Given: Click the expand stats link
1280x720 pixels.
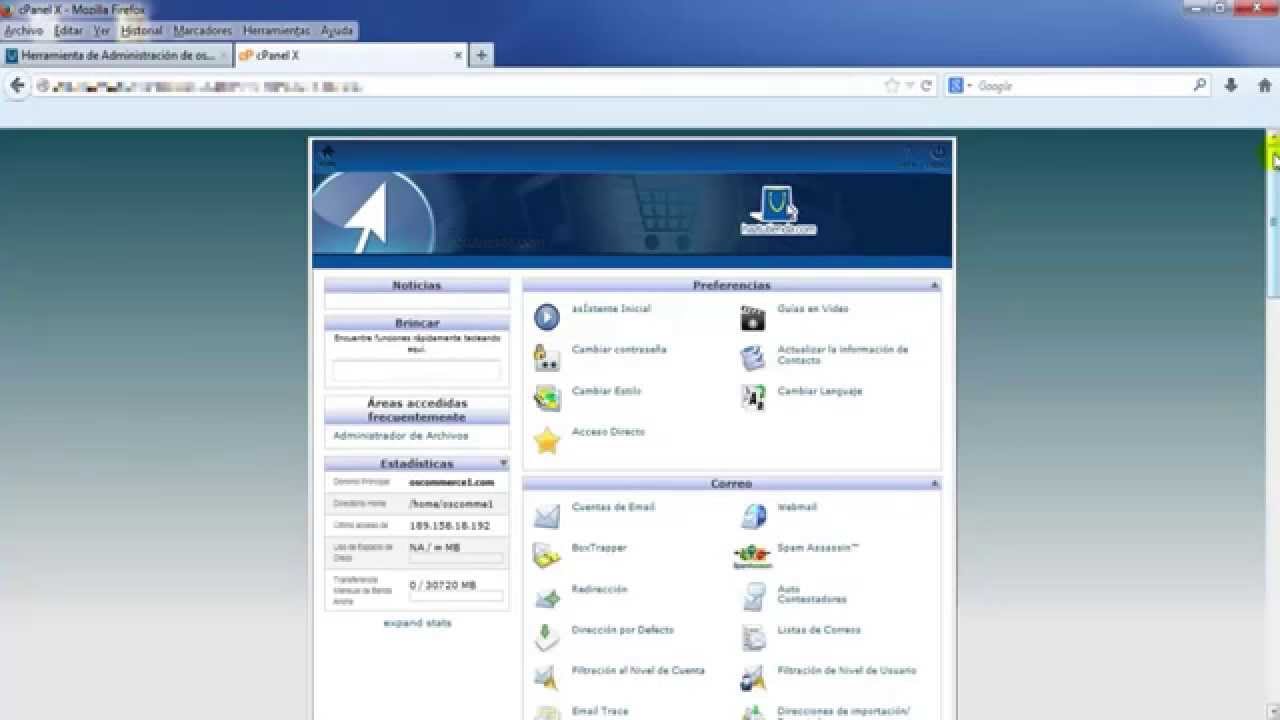Looking at the screenshot, I should pyautogui.click(x=417, y=623).
